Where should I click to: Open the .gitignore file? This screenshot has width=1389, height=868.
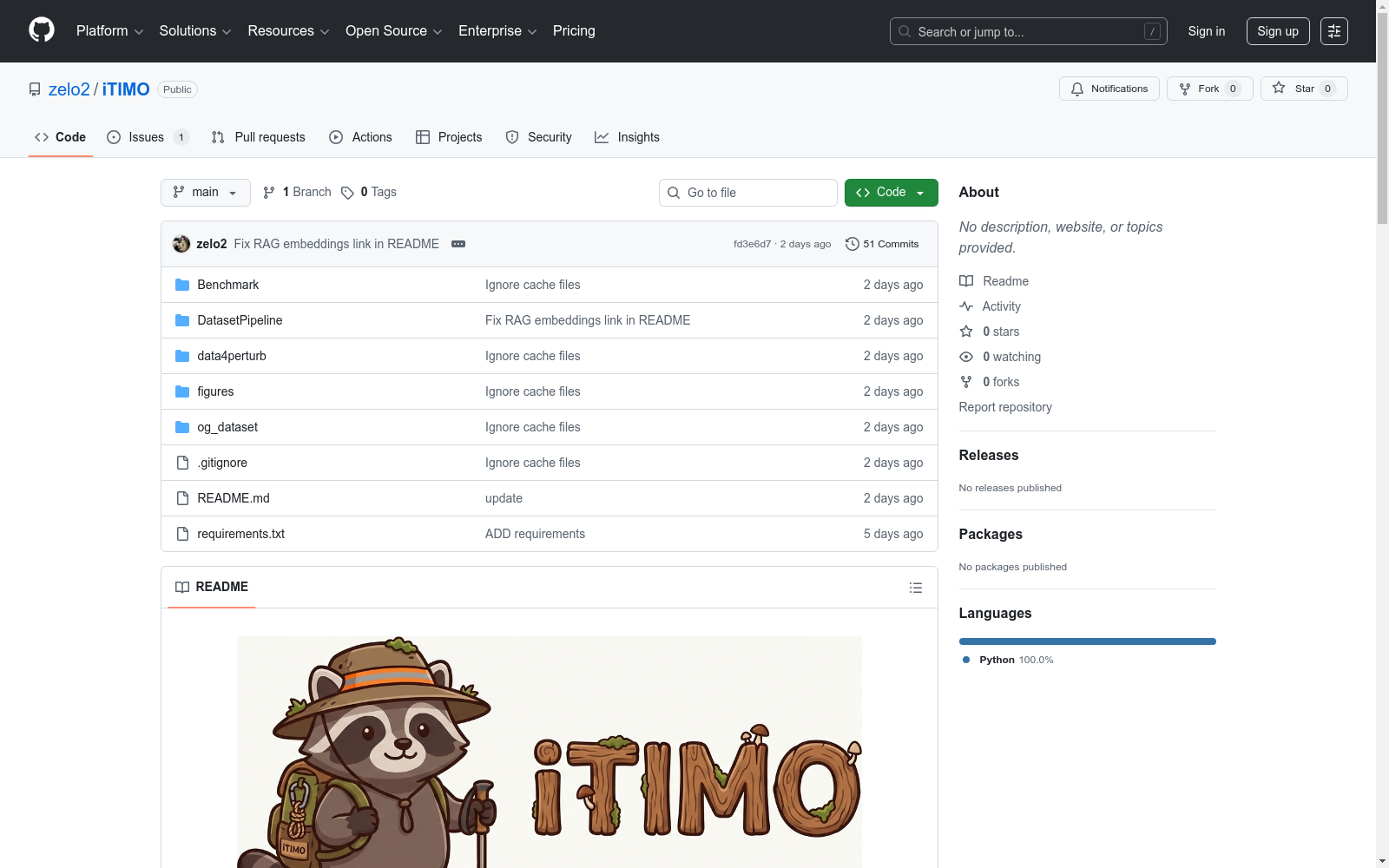tap(222, 463)
